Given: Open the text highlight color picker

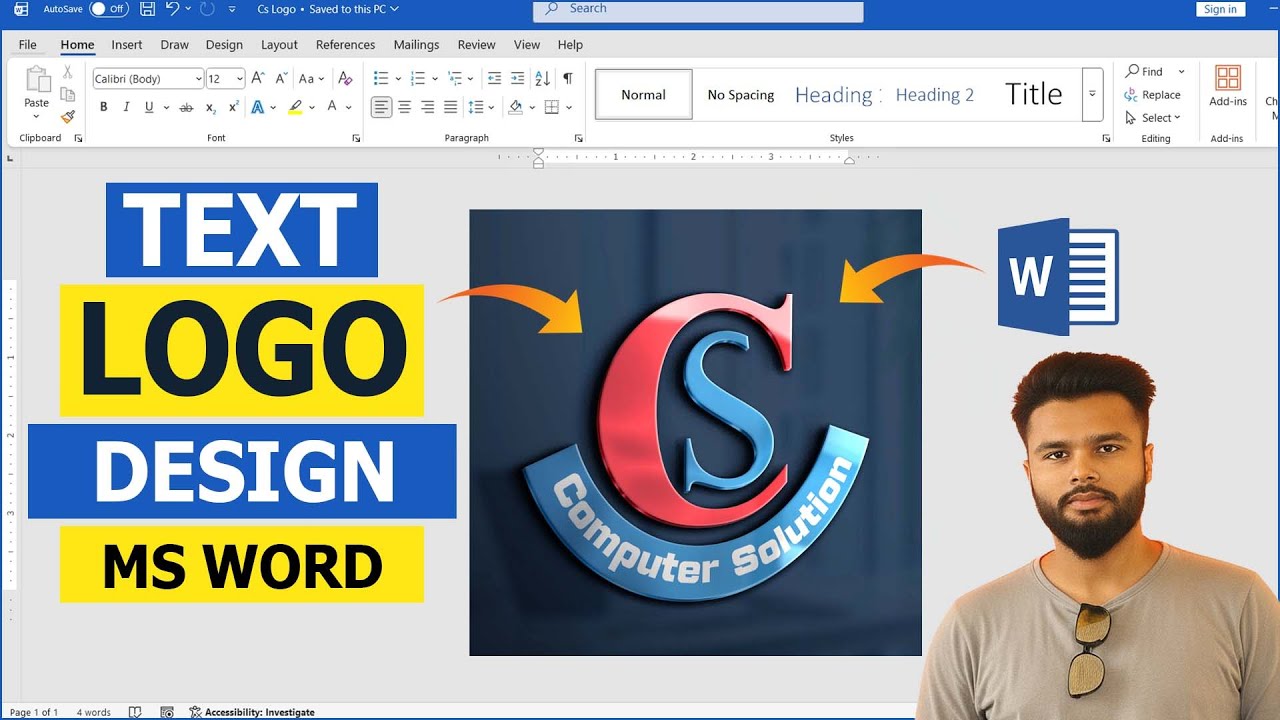Looking at the screenshot, I should pyautogui.click(x=295, y=107).
